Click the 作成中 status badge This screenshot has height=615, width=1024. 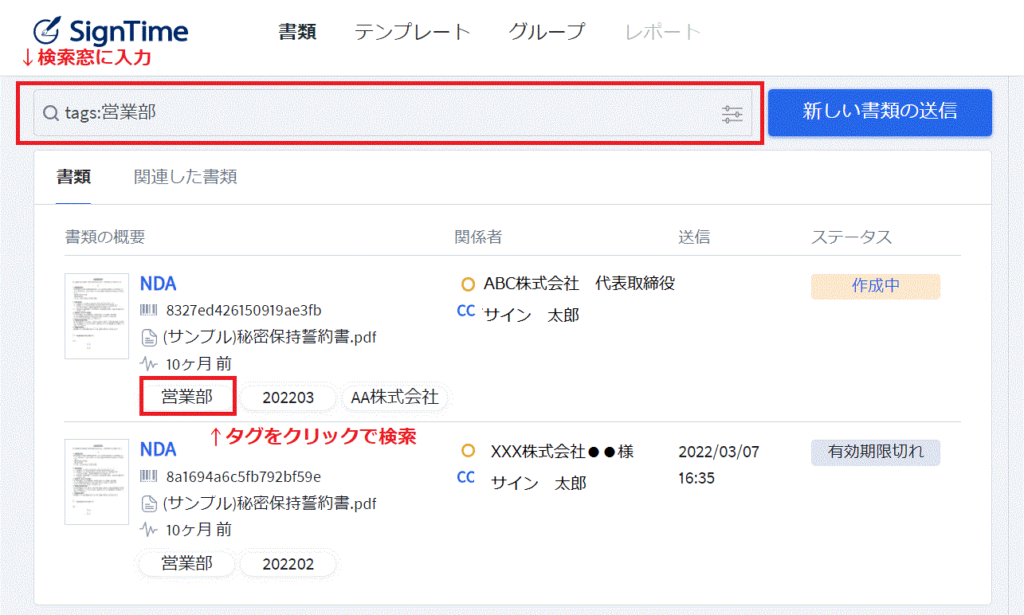coord(875,286)
